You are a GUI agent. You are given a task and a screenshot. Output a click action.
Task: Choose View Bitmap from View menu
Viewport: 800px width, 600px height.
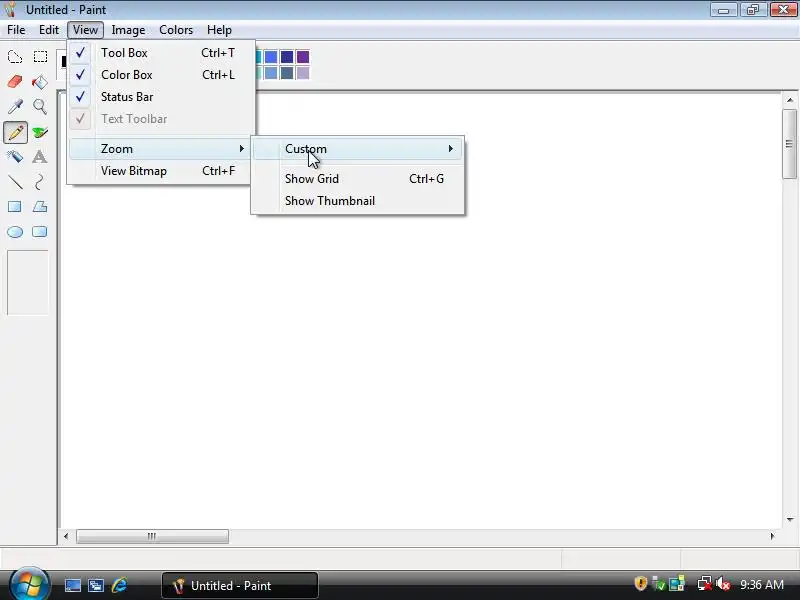click(x=160, y=171)
